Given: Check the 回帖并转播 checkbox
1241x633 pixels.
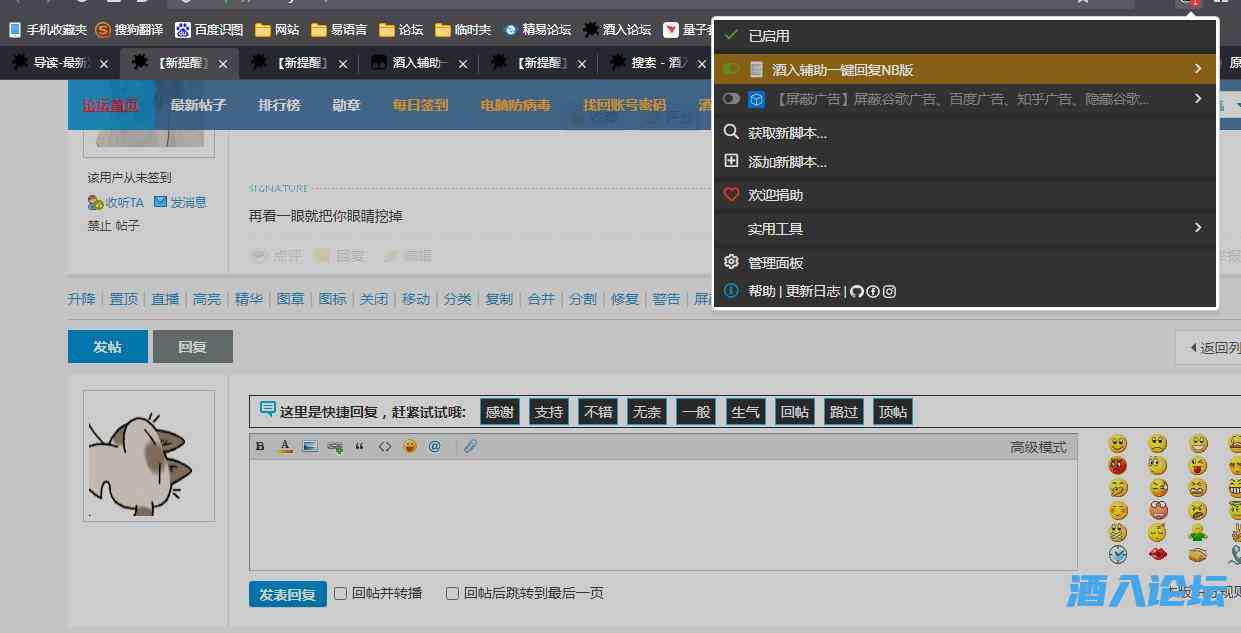Looking at the screenshot, I should click(x=340, y=593).
